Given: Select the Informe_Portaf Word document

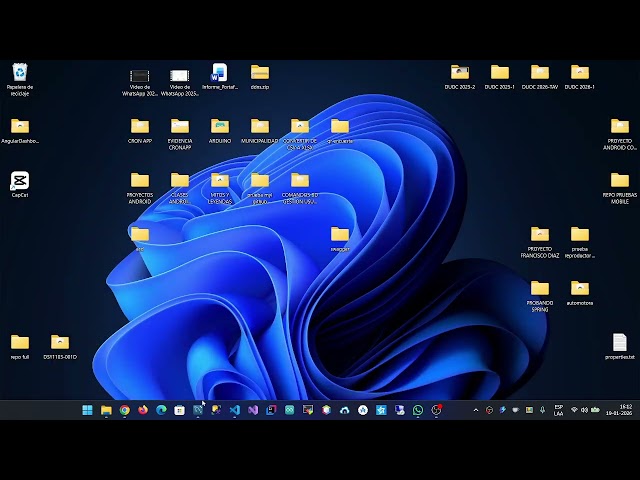Looking at the screenshot, I should [219, 73].
